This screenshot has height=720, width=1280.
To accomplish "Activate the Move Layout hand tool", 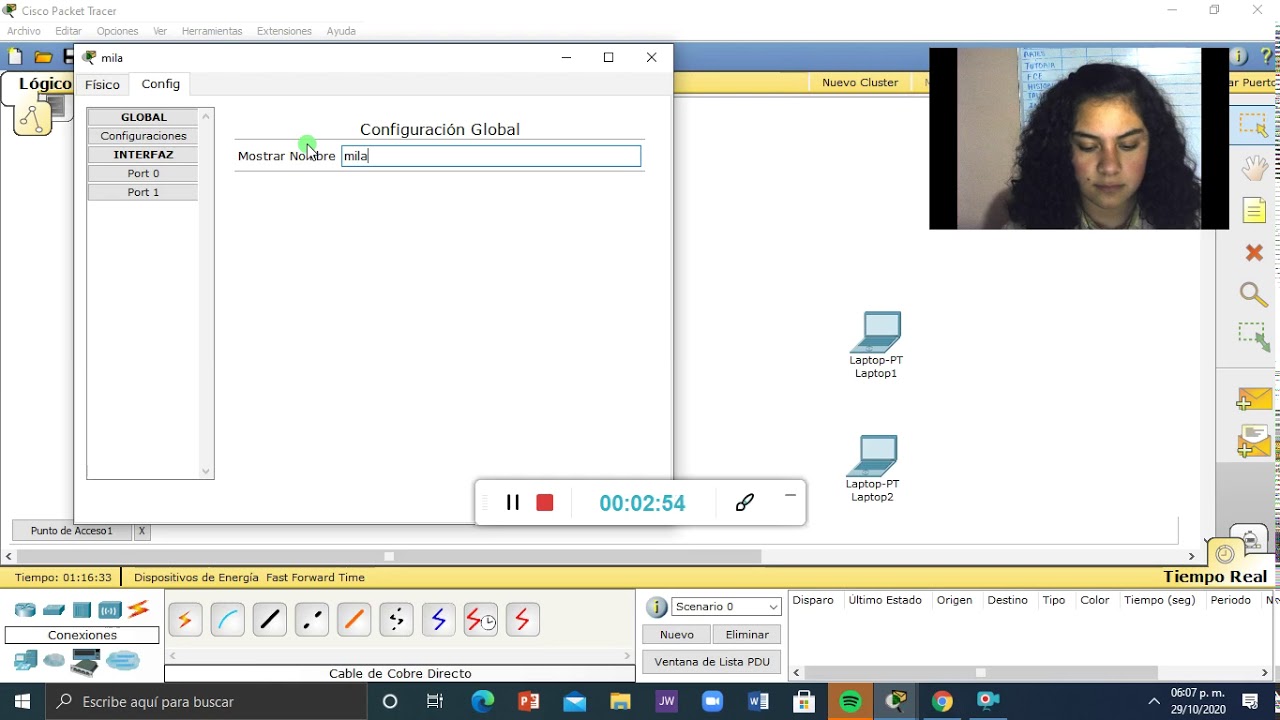I will pyautogui.click(x=1254, y=167).
